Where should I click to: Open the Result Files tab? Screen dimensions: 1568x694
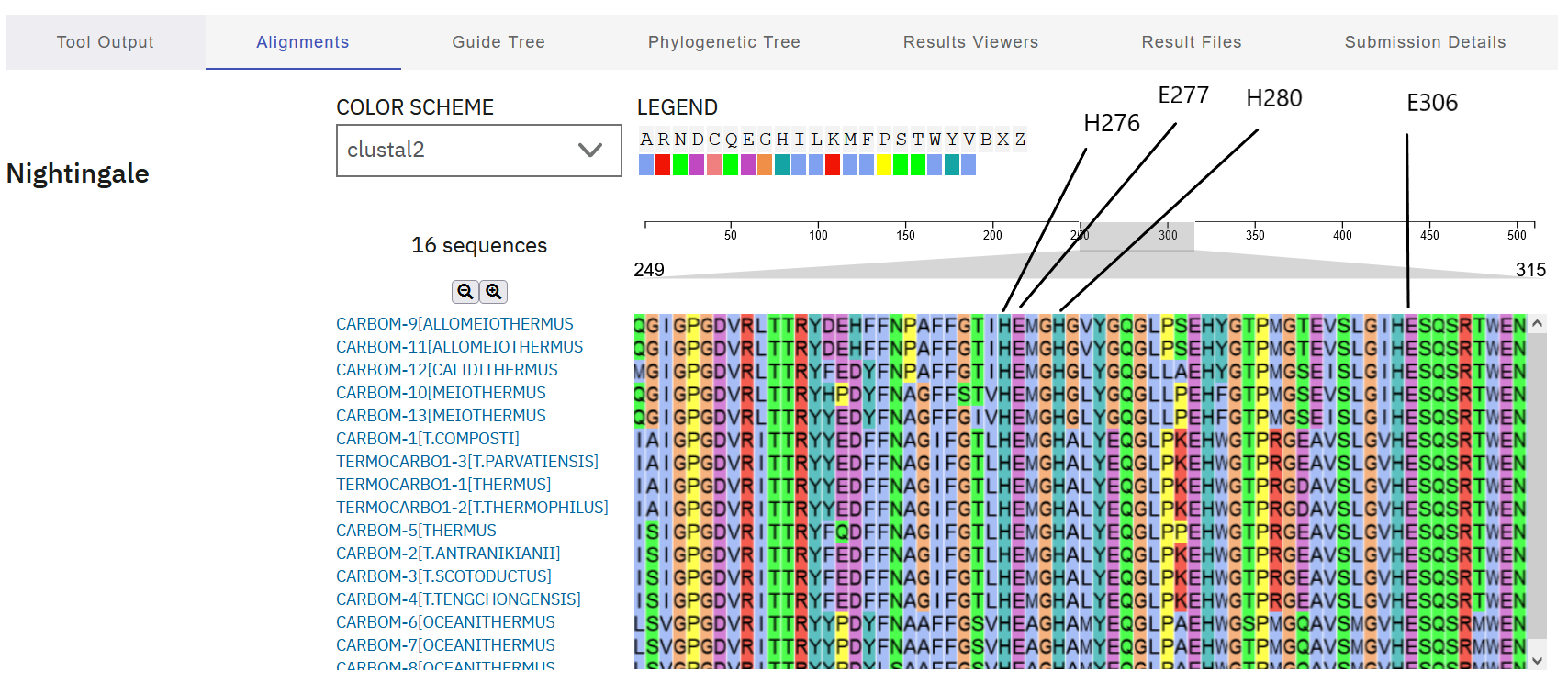point(1192,42)
